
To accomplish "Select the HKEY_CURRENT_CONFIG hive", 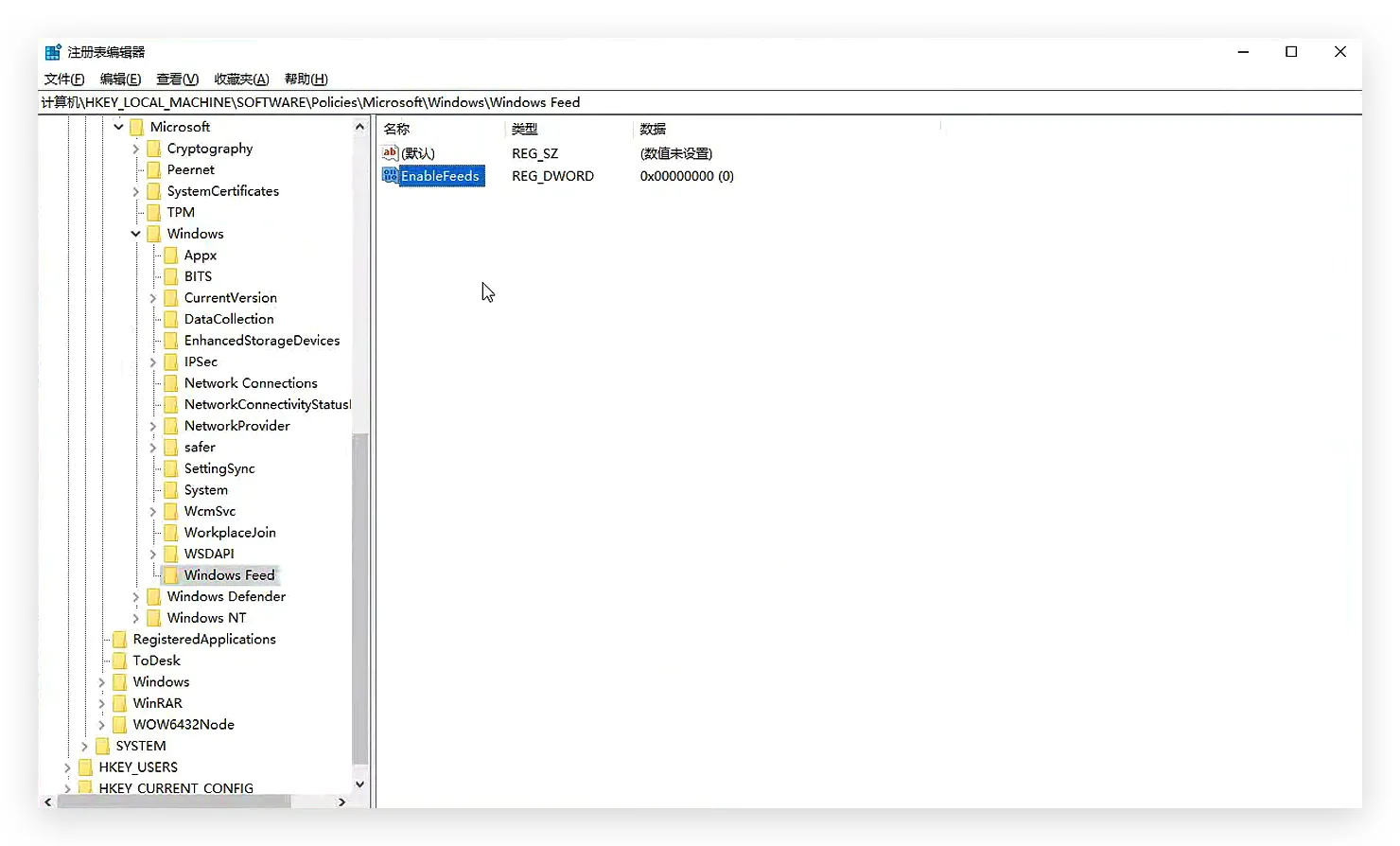I will pyautogui.click(x=176, y=788).
